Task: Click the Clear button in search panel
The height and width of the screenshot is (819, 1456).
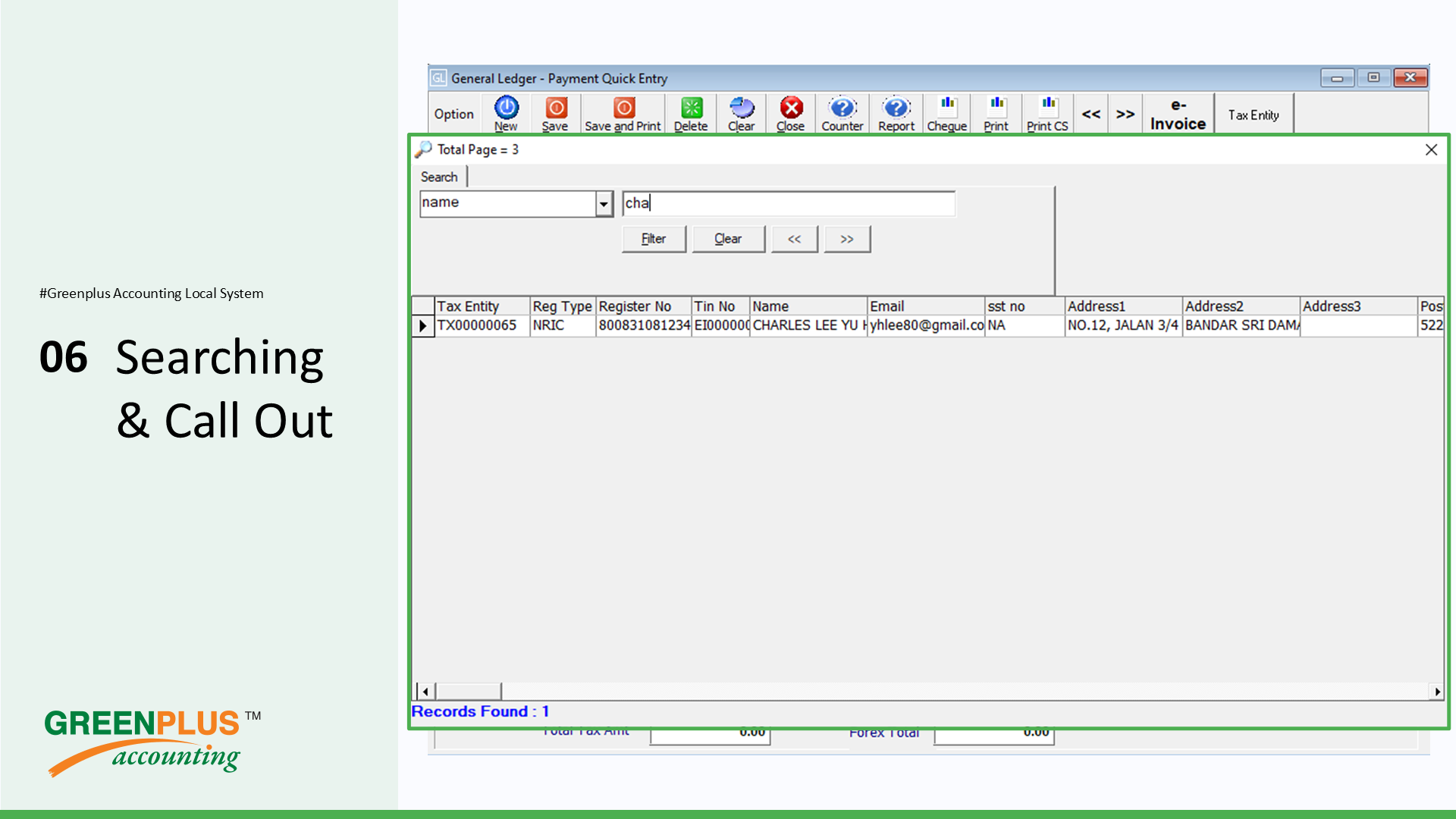Action: coord(728,239)
